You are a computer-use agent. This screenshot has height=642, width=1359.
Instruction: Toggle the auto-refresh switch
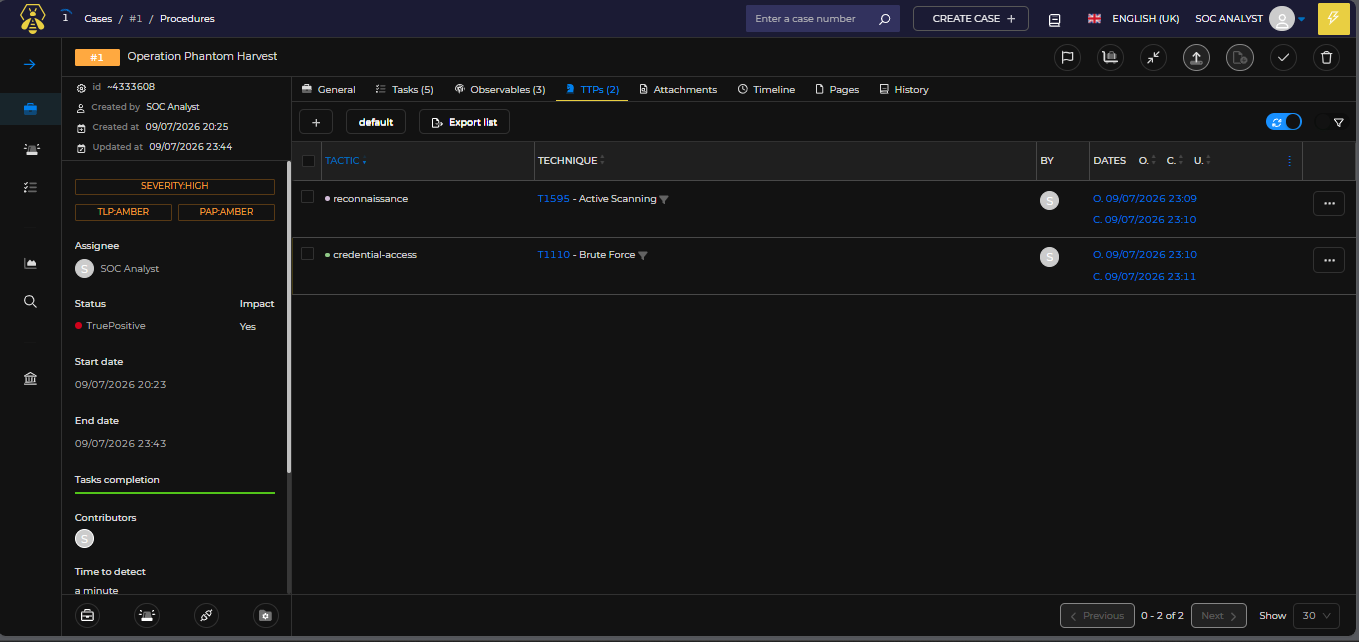[x=1283, y=122]
